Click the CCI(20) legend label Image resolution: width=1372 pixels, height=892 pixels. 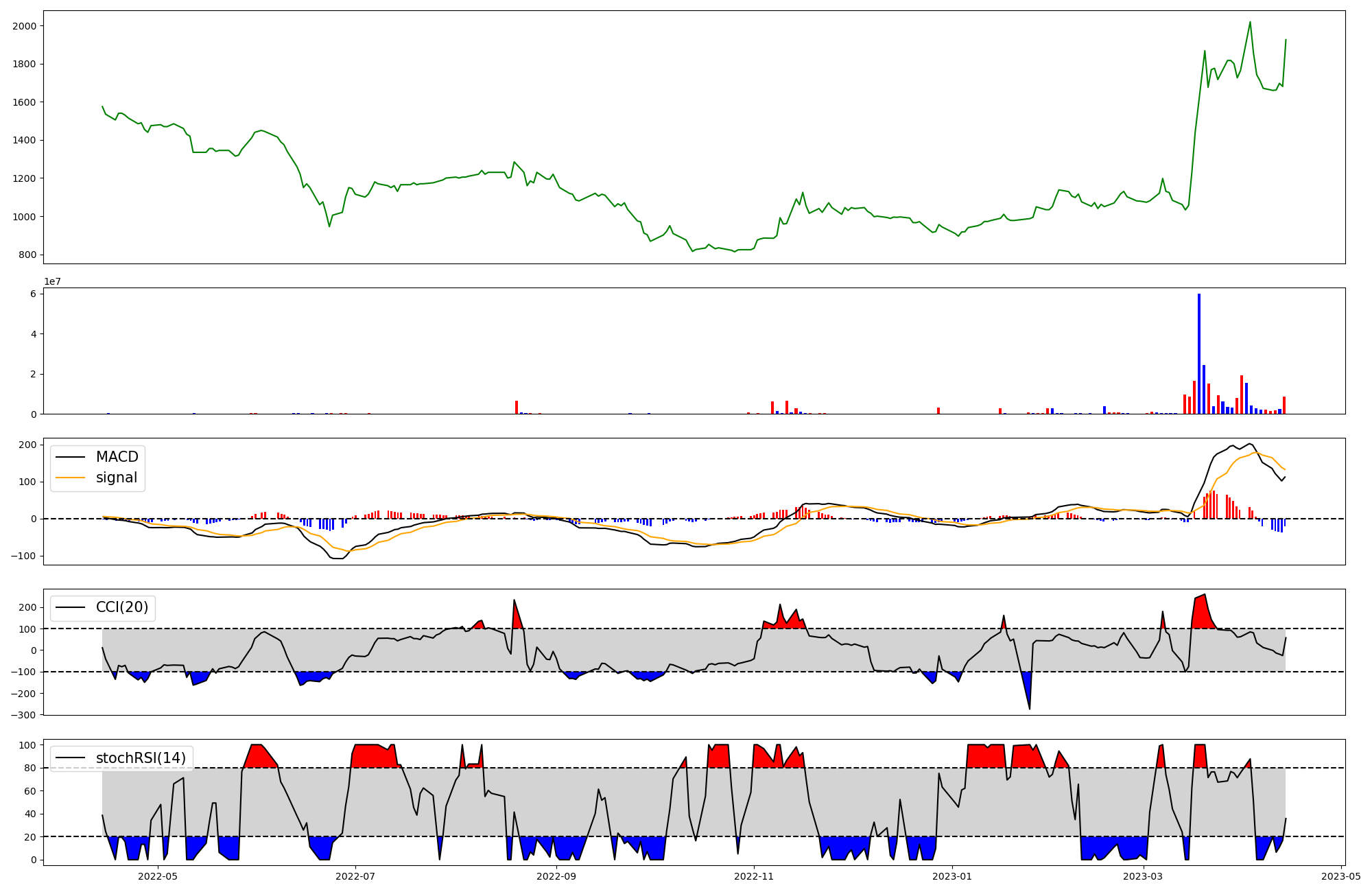pyautogui.click(x=121, y=607)
